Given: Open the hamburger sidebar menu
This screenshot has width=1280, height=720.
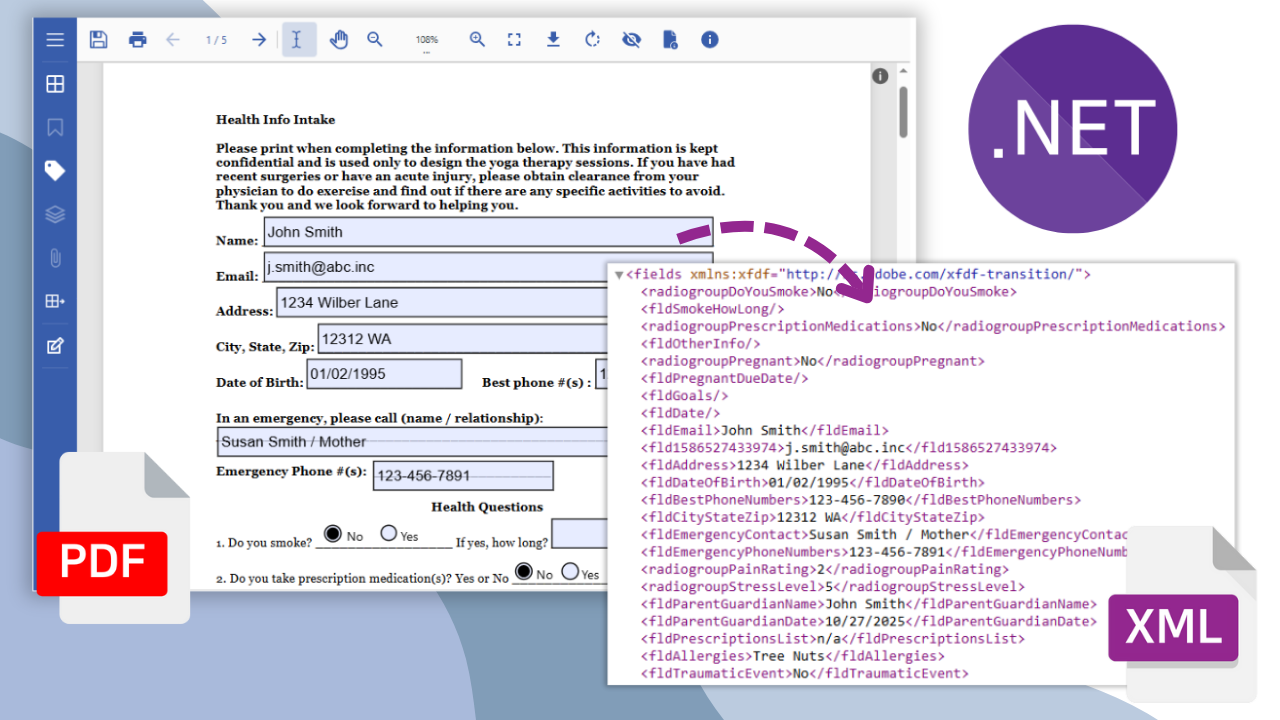Looking at the screenshot, I should (55, 40).
